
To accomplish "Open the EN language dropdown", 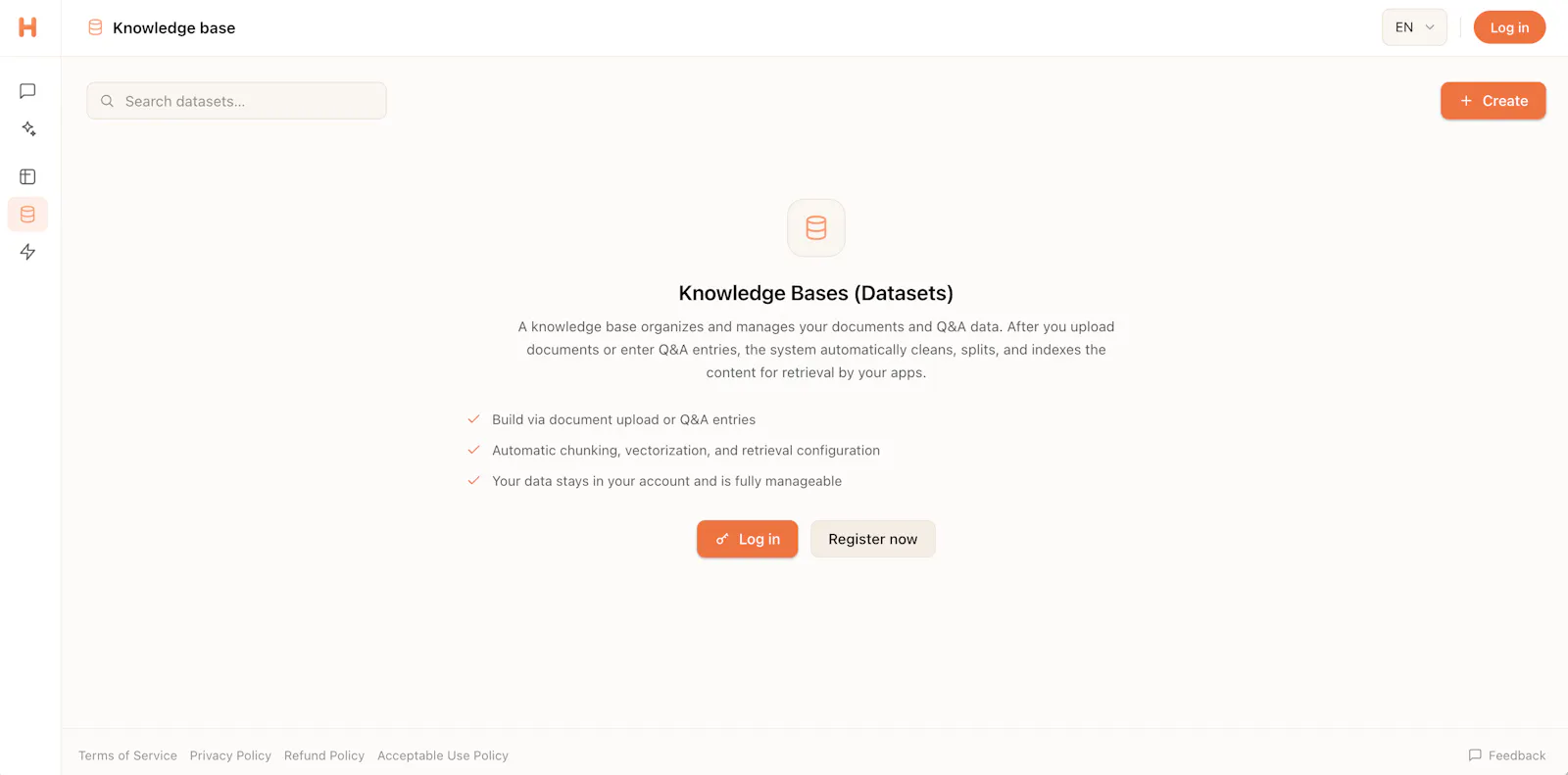I will (1414, 27).
